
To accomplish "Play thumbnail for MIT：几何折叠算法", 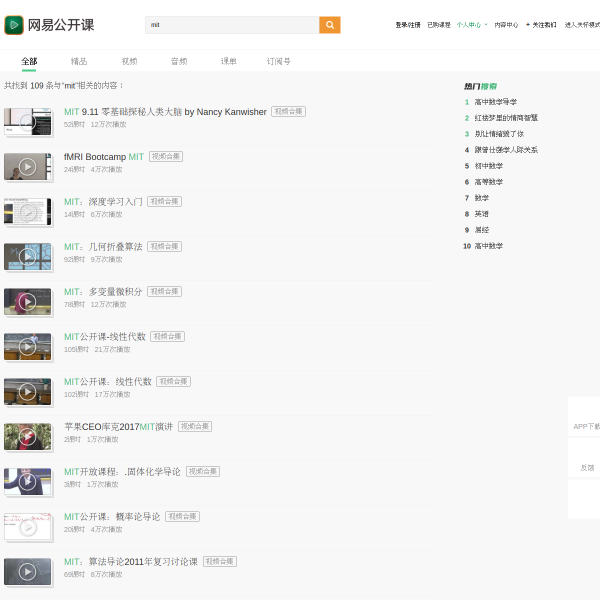I will [x=28, y=257].
